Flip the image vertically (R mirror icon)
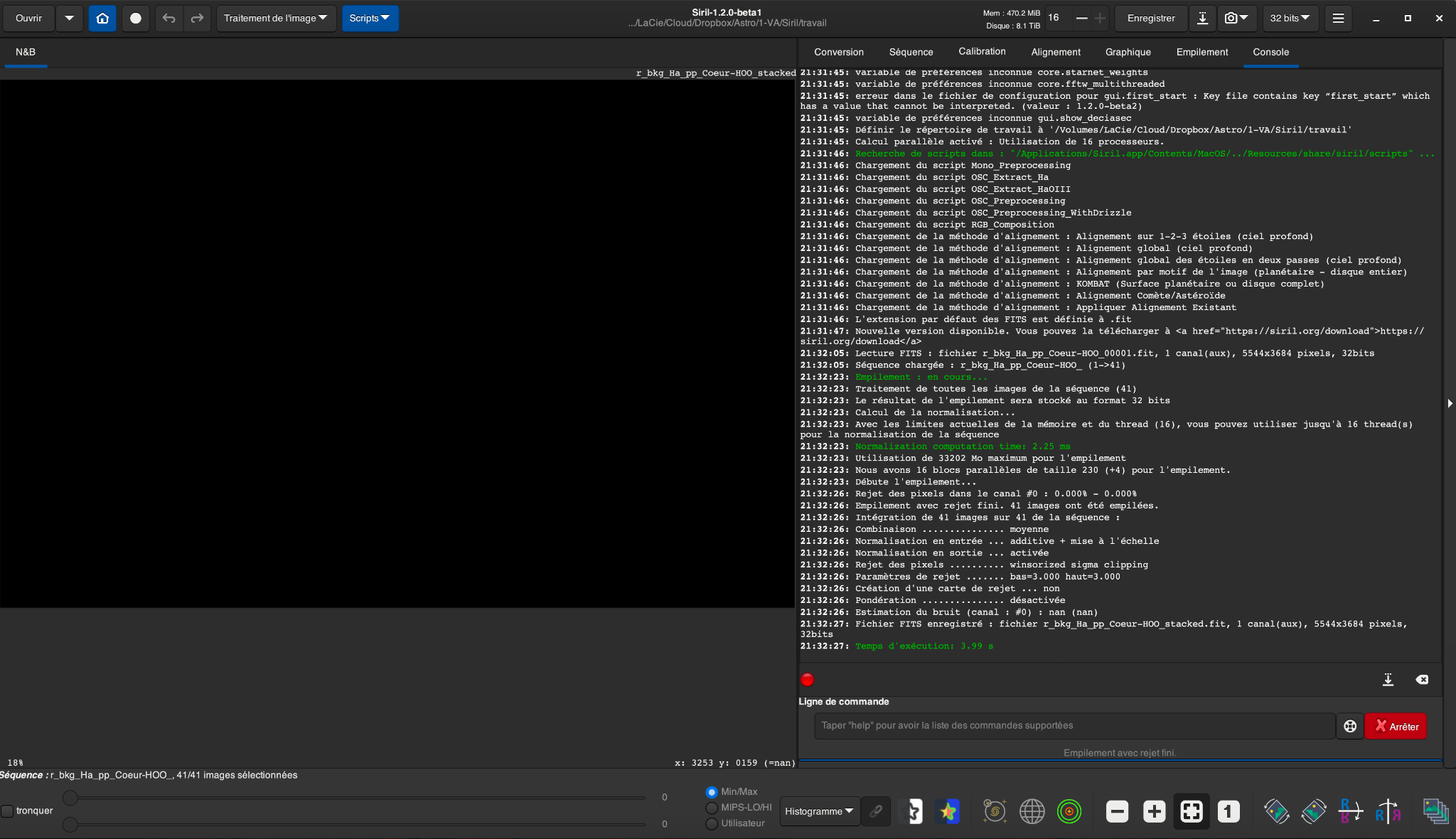This screenshot has width=1456, height=839. 1351,811
